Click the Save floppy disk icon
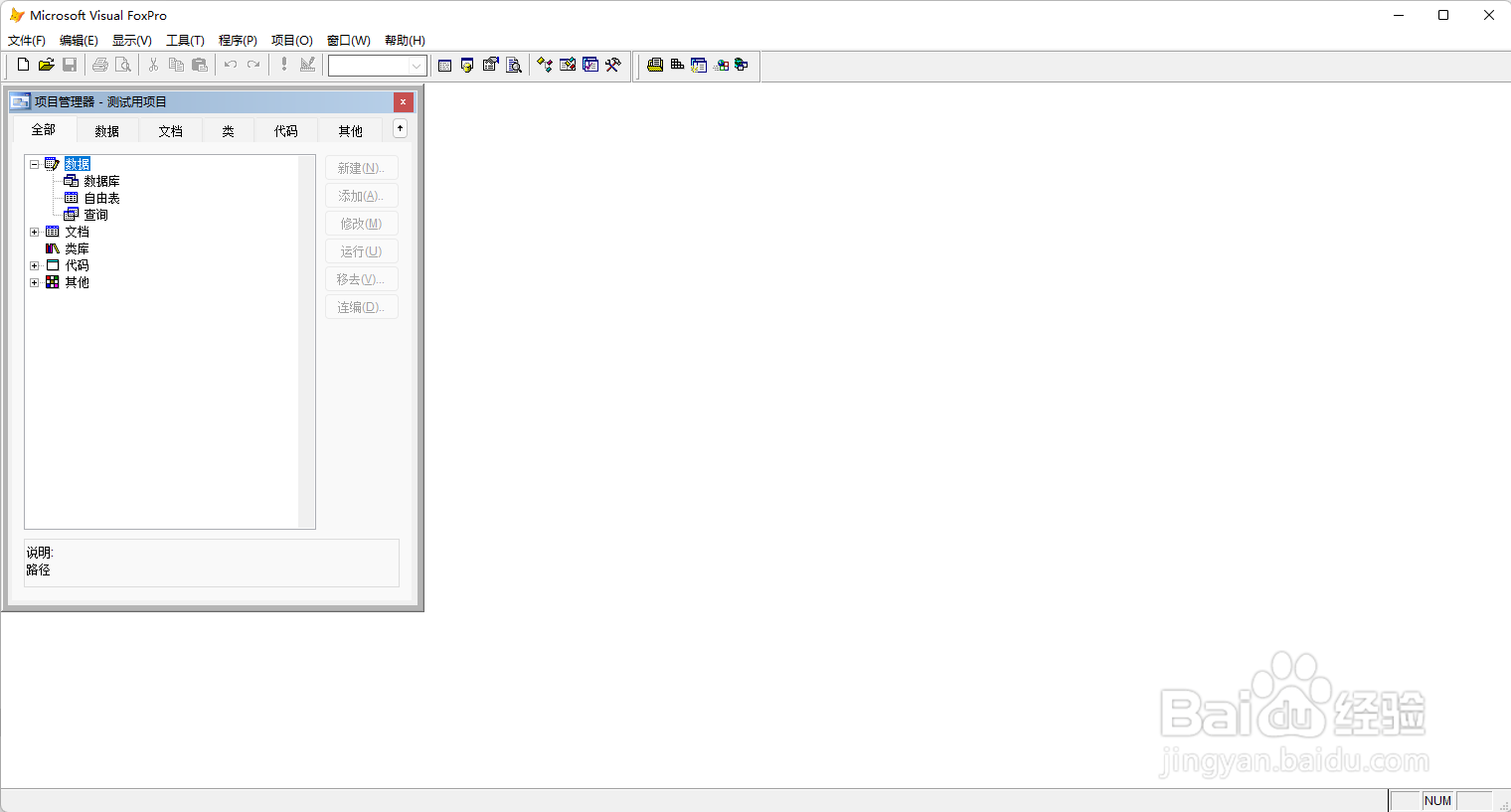This screenshot has width=1511, height=812. coord(70,65)
